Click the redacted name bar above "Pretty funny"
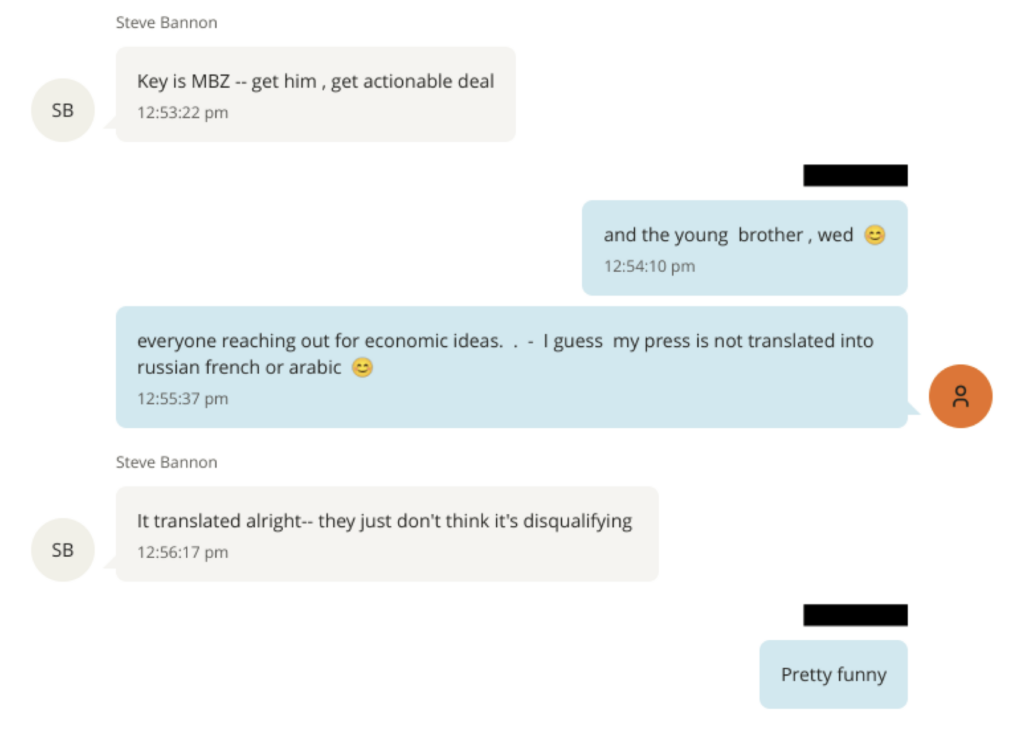The width and height of the screenshot is (1024, 743). point(855,615)
